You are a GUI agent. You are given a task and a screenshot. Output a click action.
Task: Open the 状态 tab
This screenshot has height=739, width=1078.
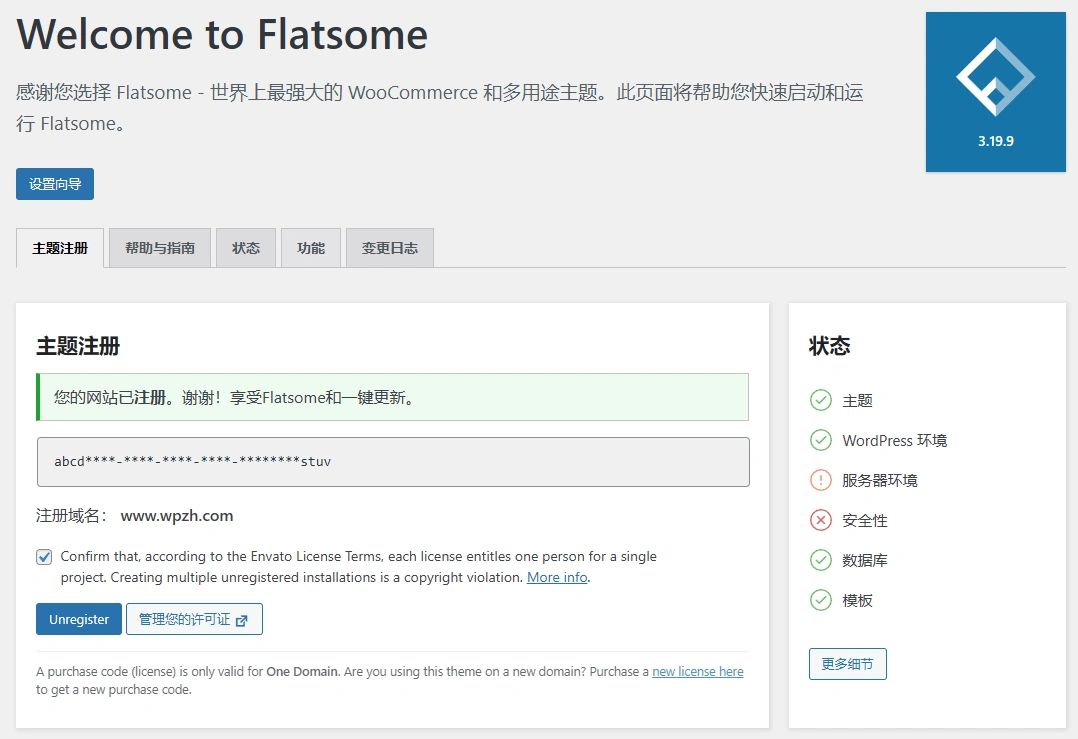pos(245,247)
